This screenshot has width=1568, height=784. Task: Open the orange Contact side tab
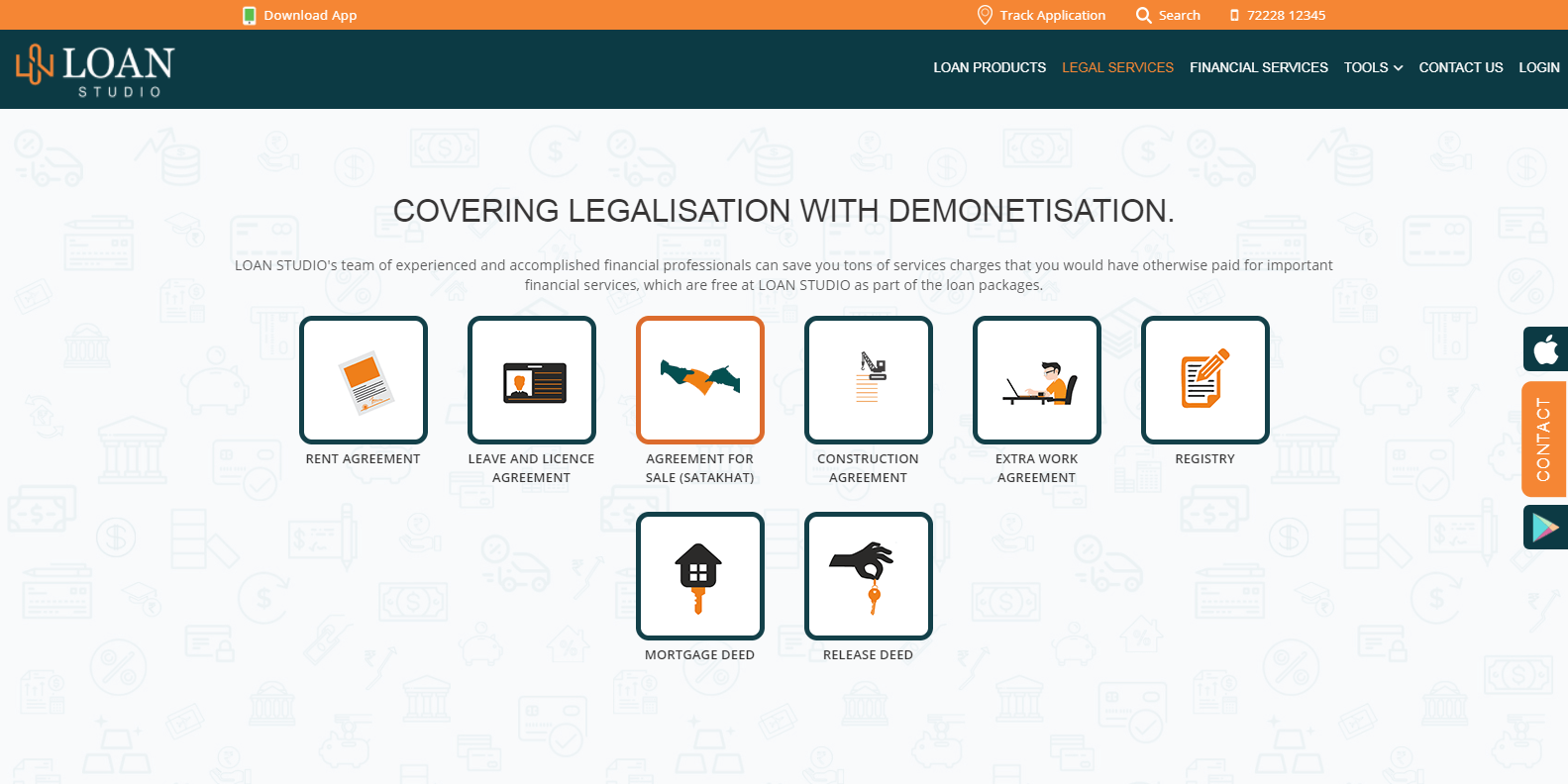pyautogui.click(x=1543, y=440)
